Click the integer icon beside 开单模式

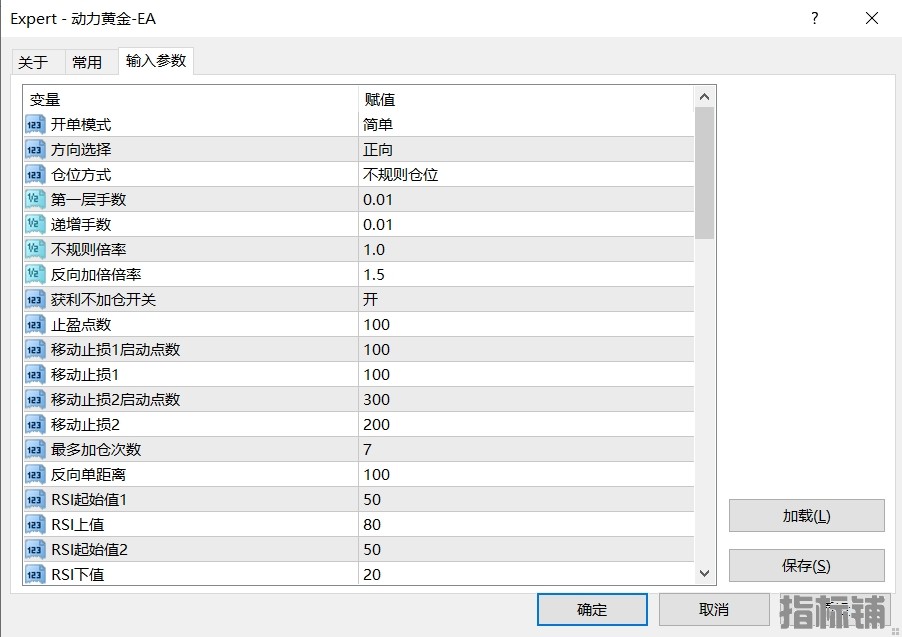click(x=35, y=125)
